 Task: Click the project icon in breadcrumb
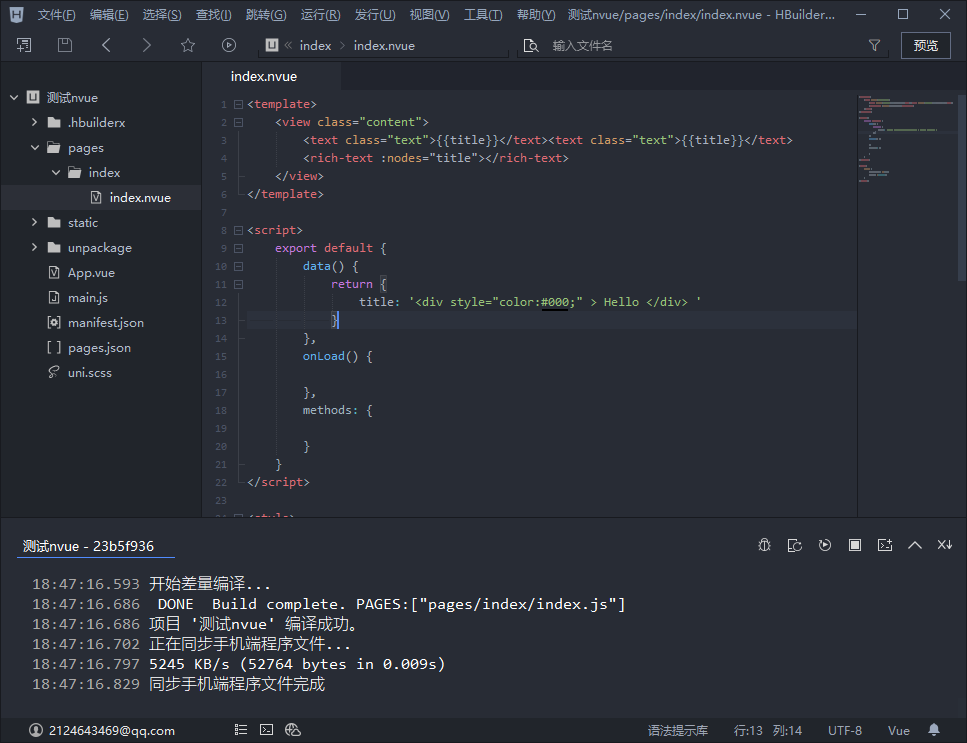[272, 45]
